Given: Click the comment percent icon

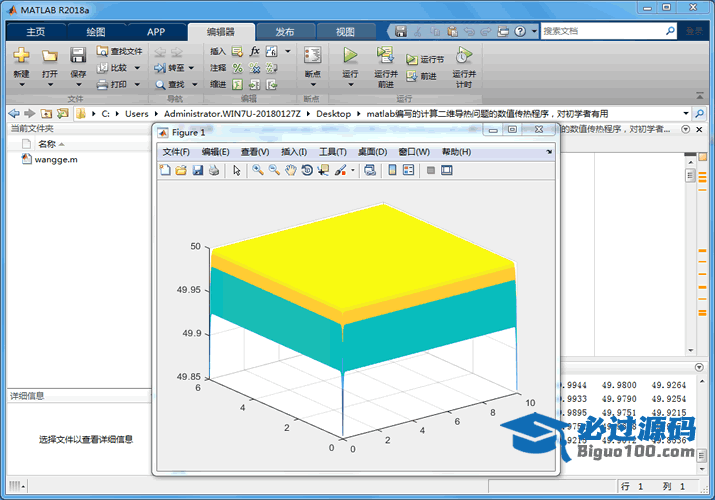Looking at the screenshot, I should (237, 68).
